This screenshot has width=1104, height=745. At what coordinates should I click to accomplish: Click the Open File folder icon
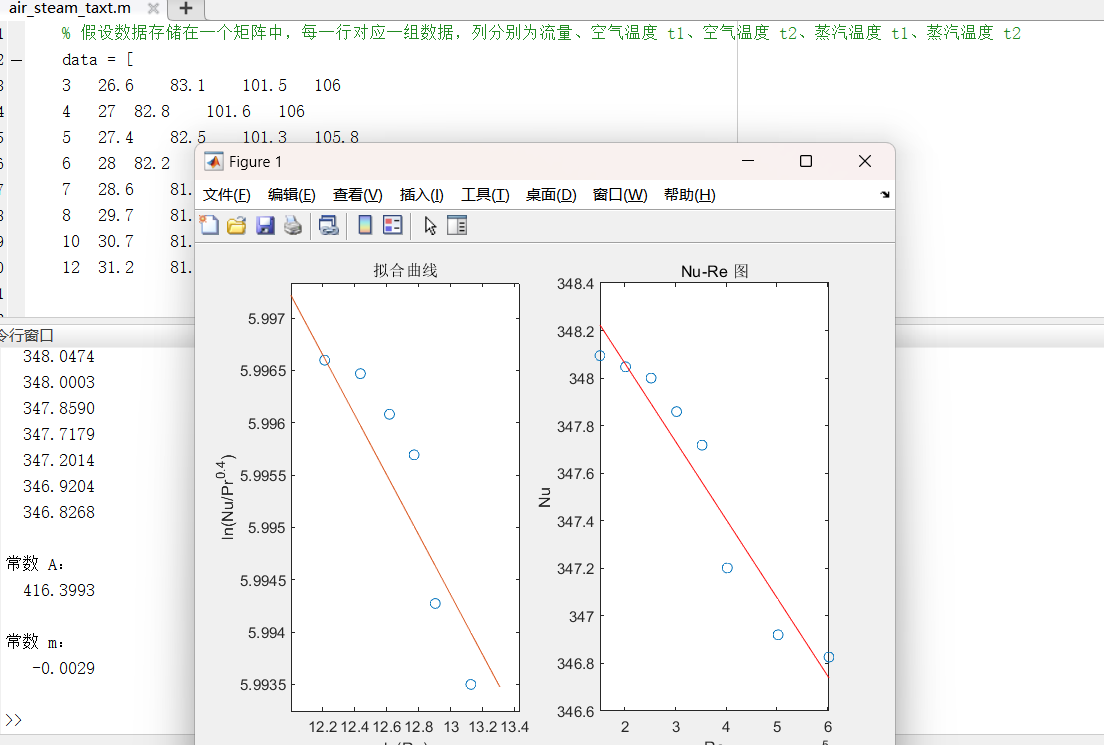click(237, 226)
